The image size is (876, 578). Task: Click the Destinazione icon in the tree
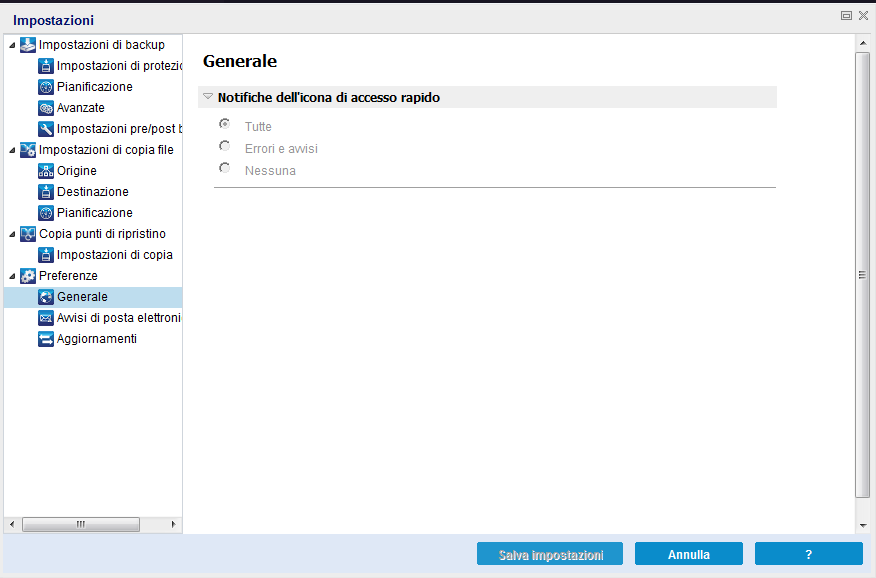pos(46,192)
